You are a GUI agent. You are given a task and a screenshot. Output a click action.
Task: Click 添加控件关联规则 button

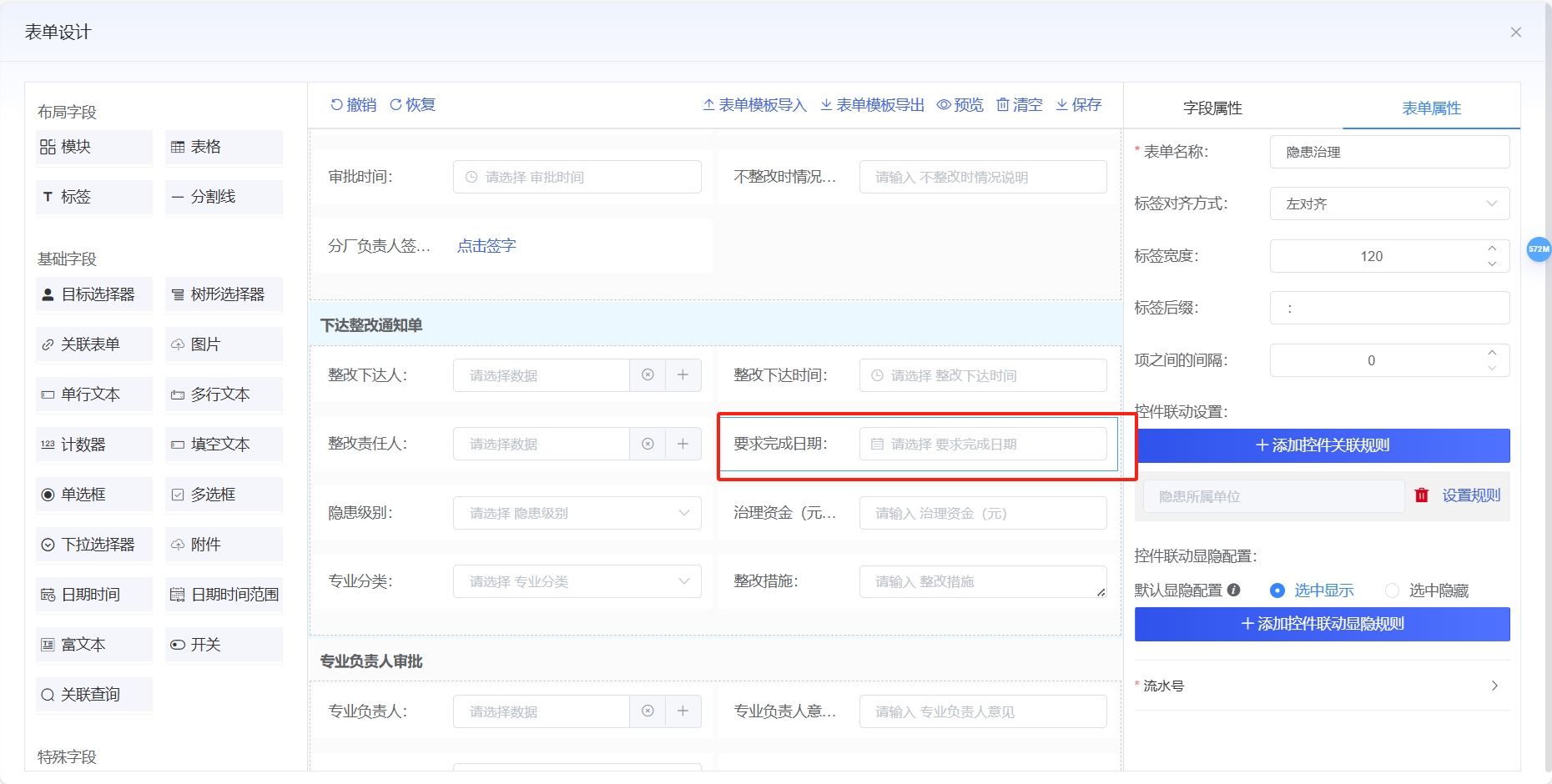tap(1323, 445)
